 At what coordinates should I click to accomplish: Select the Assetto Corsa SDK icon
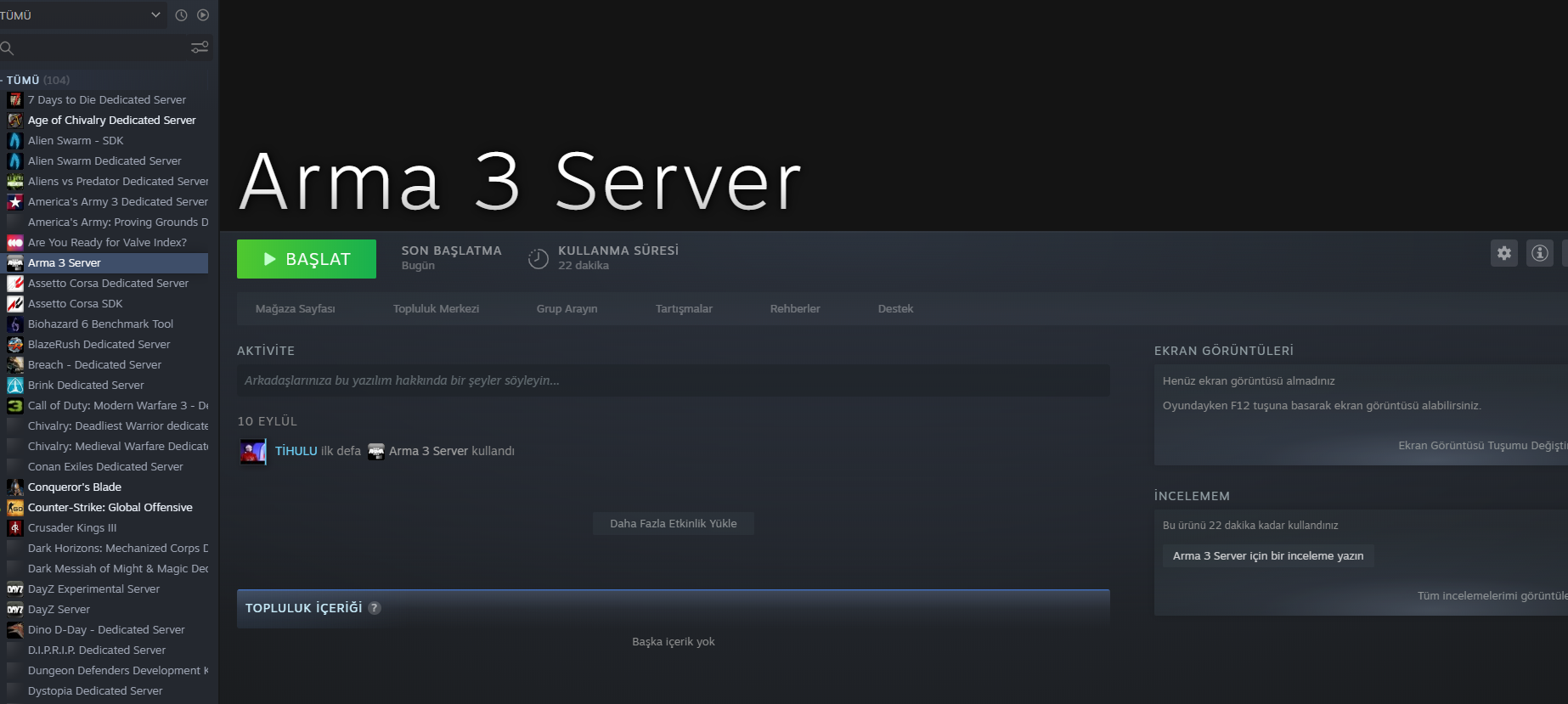(15, 304)
